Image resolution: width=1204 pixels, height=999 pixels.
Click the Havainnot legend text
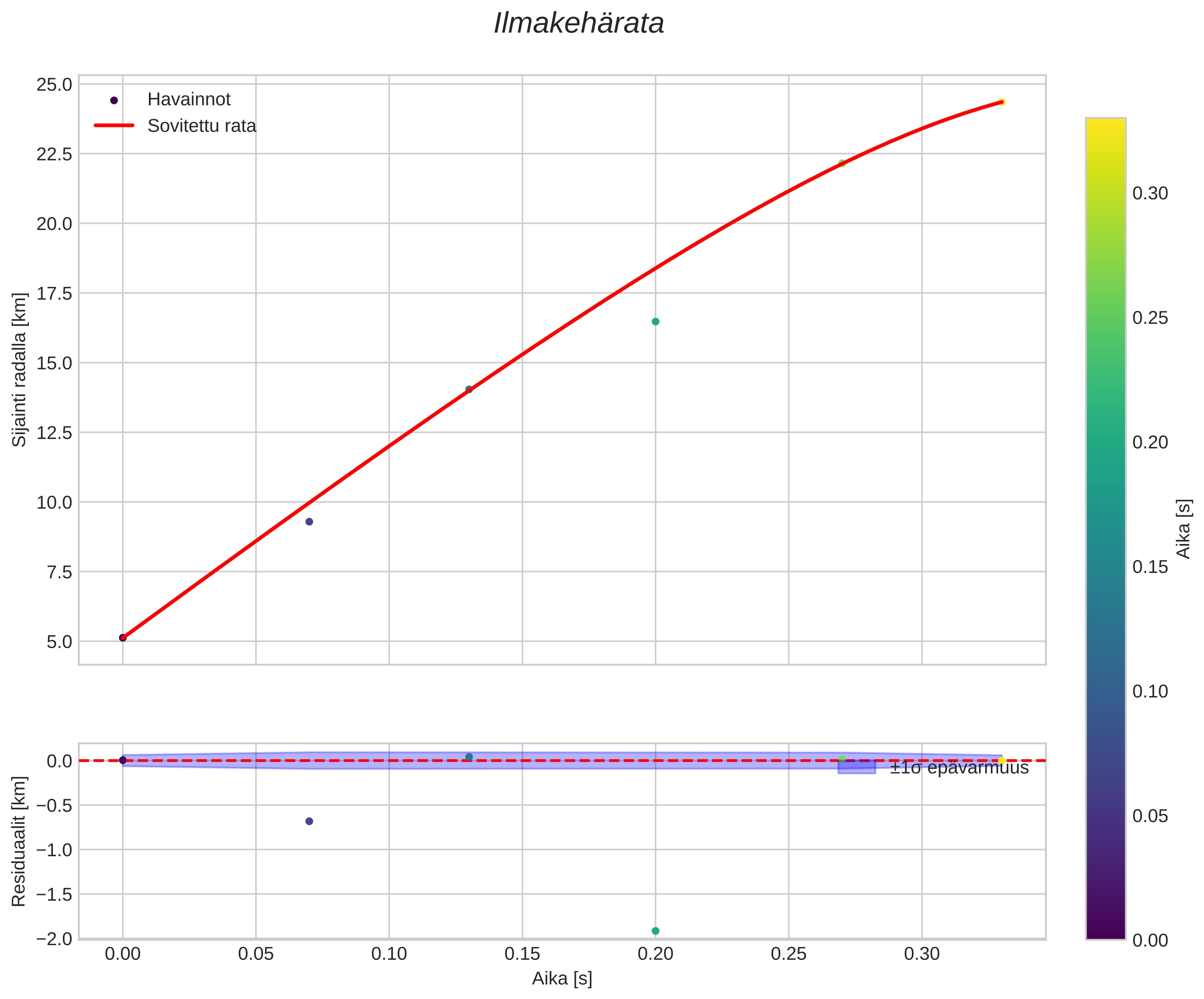(x=189, y=100)
